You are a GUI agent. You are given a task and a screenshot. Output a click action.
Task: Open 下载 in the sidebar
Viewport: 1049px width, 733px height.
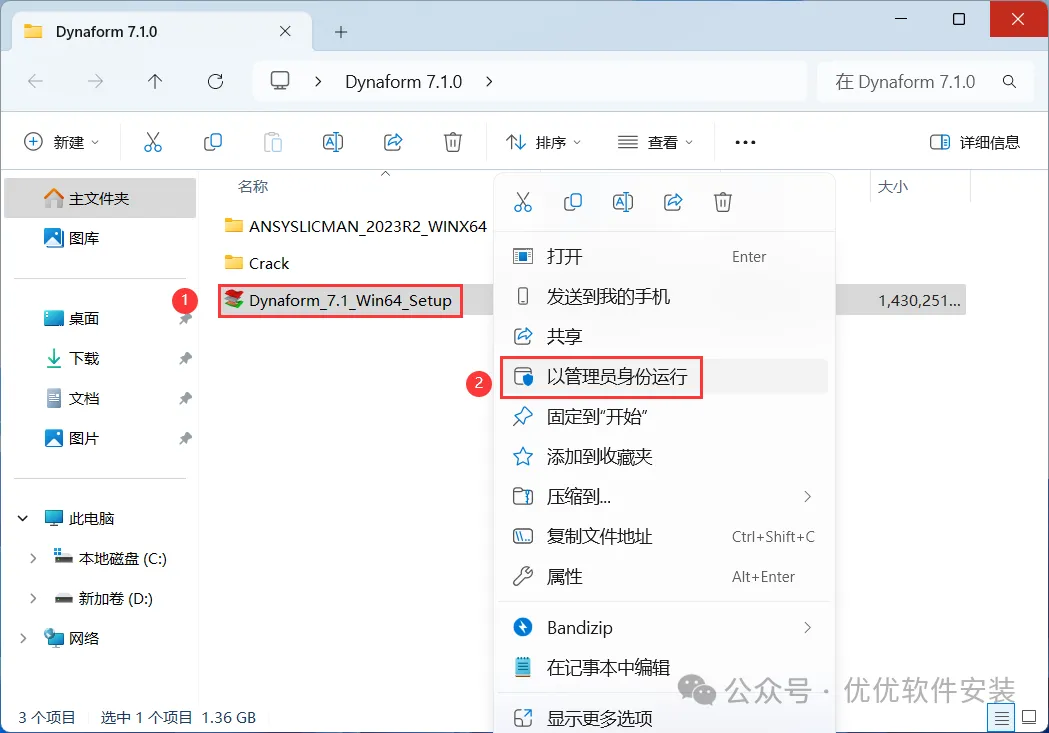click(100, 358)
